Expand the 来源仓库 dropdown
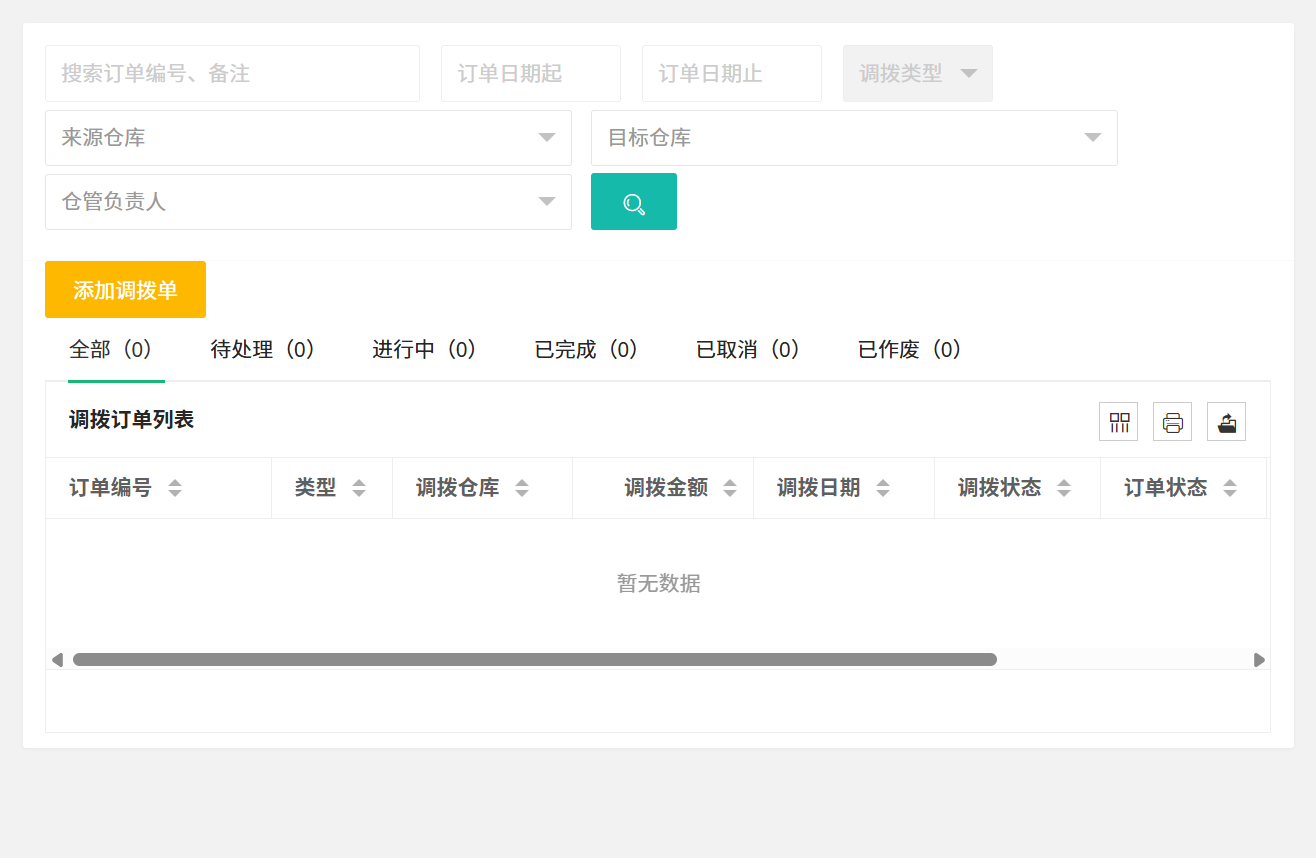The height and width of the screenshot is (858, 1316). click(308, 138)
